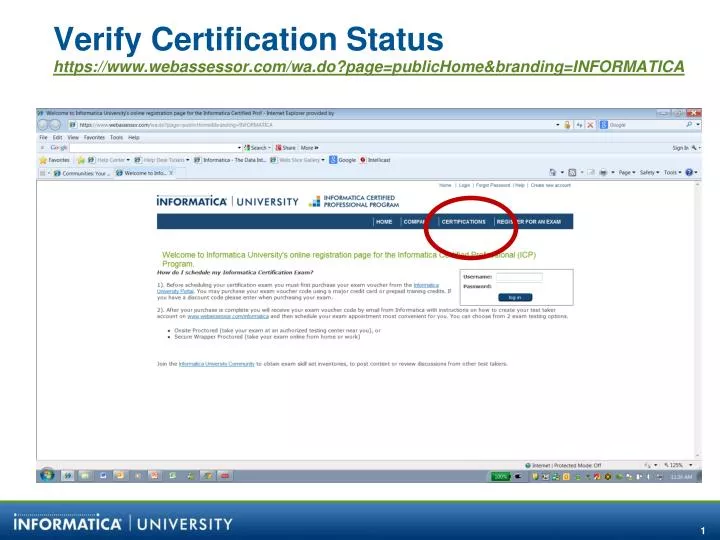Open the View menu
720x540 pixels.
(73, 137)
